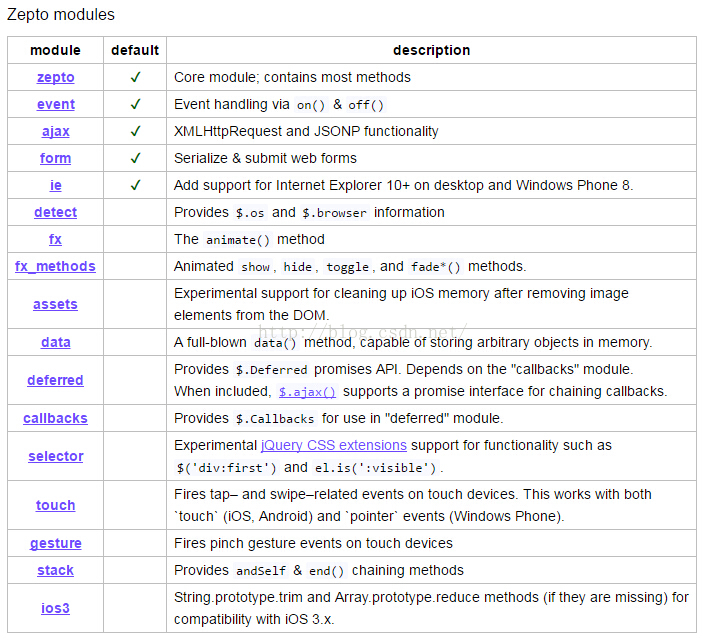Image resolution: width=707 pixels, height=642 pixels.
Task: Follow the gesture module link
Action: pyautogui.click(x=55, y=543)
